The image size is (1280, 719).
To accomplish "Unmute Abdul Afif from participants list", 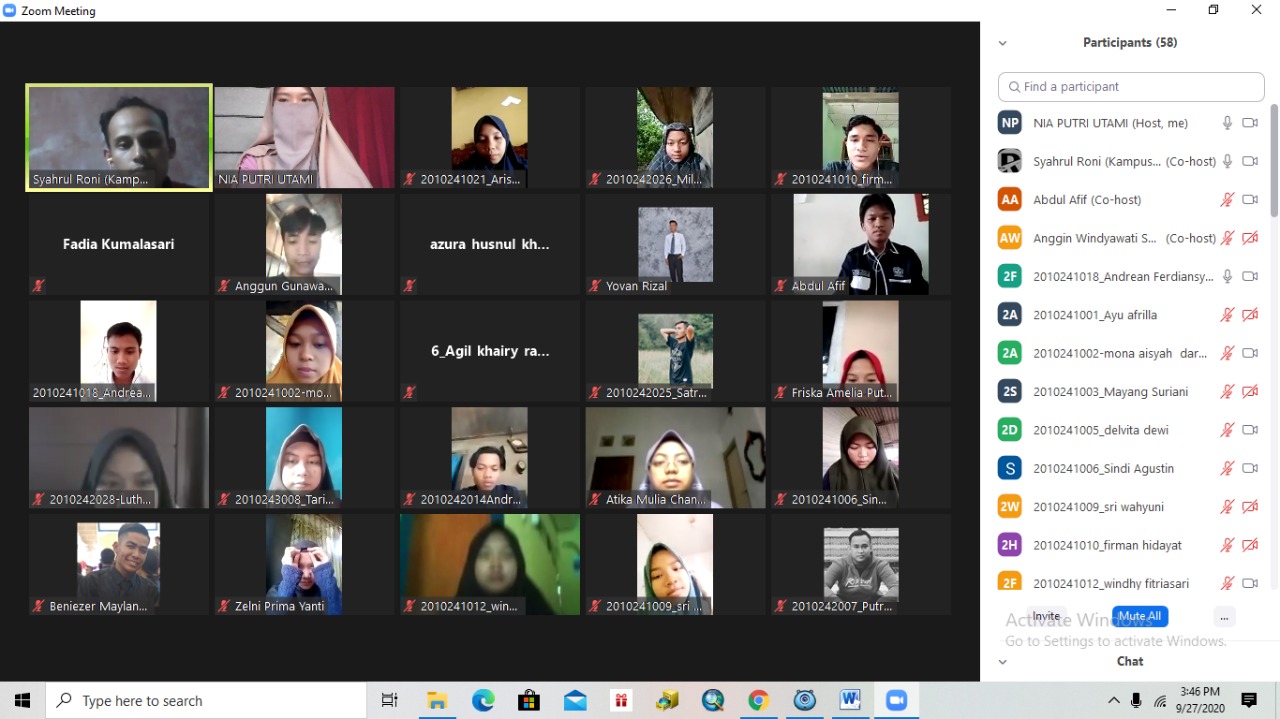I will [x=1227, y=200].
